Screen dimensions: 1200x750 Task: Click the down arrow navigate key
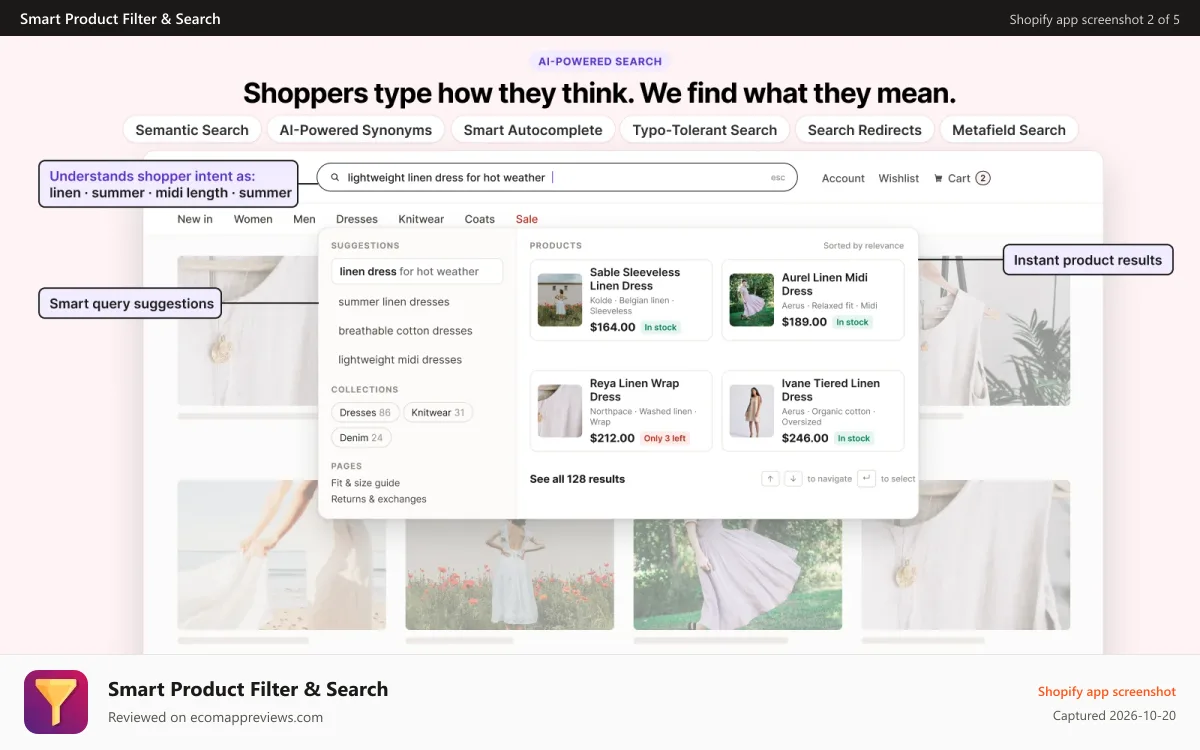tap(793, 479)
